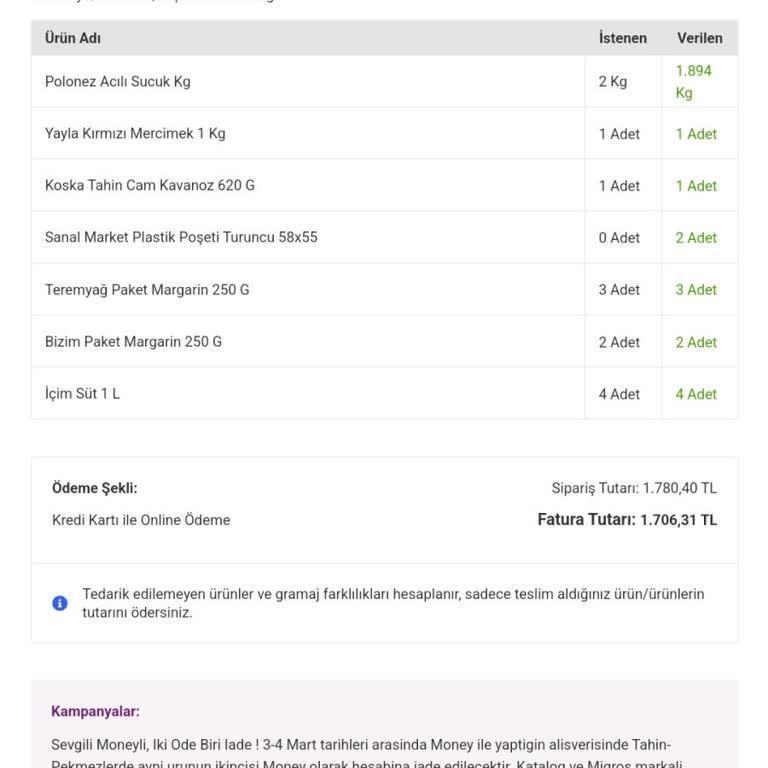
Task: Click Bizim Paket Margarin 250 G
Action: [133, 342]
